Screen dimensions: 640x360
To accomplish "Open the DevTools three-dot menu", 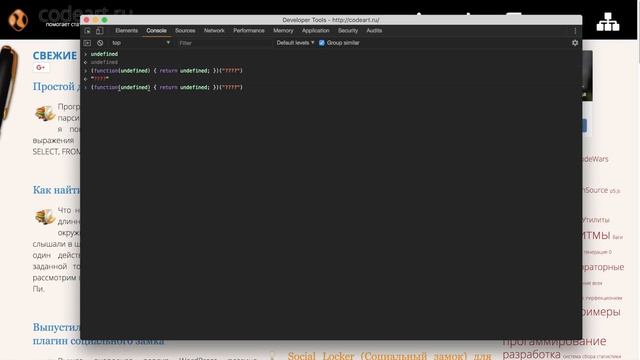I will [575, 31].
